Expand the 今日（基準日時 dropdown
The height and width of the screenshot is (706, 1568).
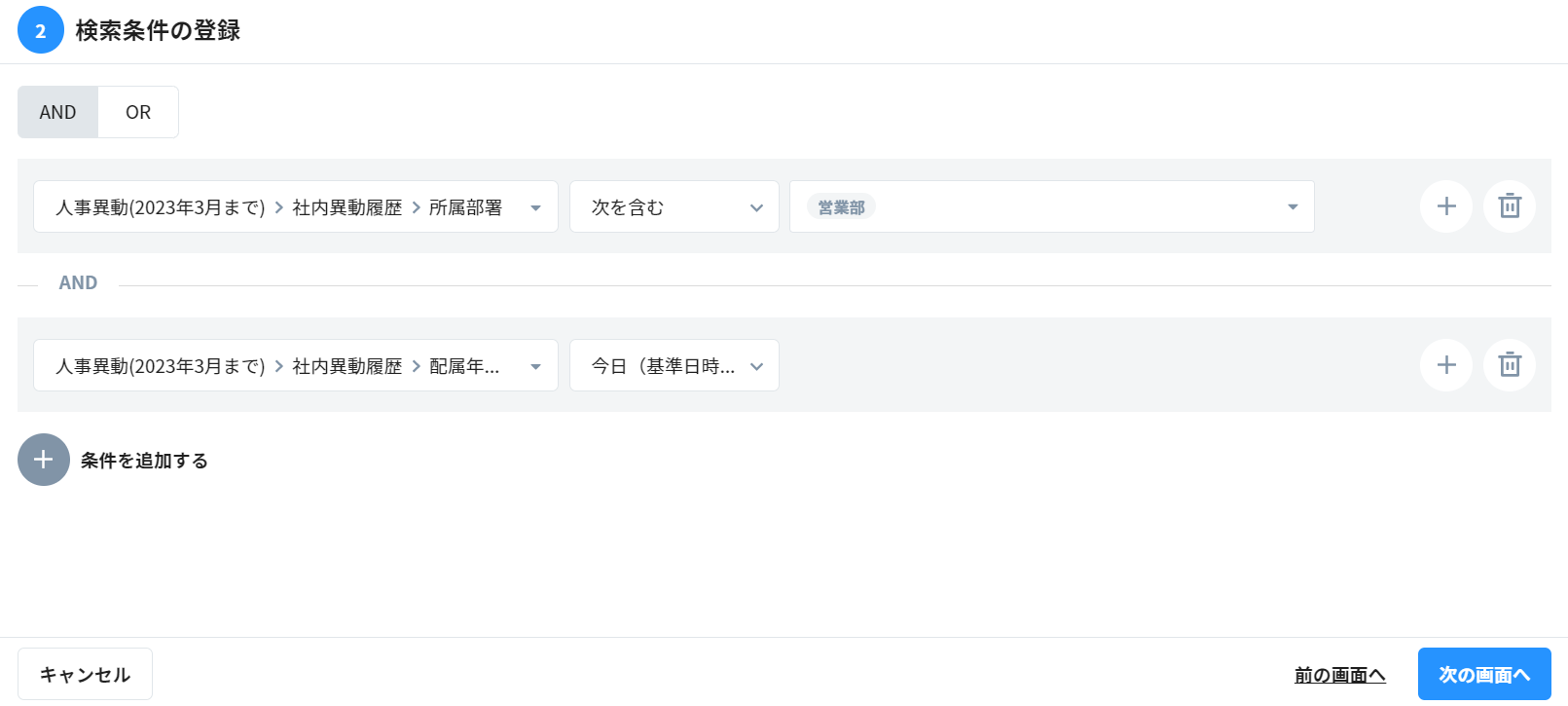coord(674,365)
